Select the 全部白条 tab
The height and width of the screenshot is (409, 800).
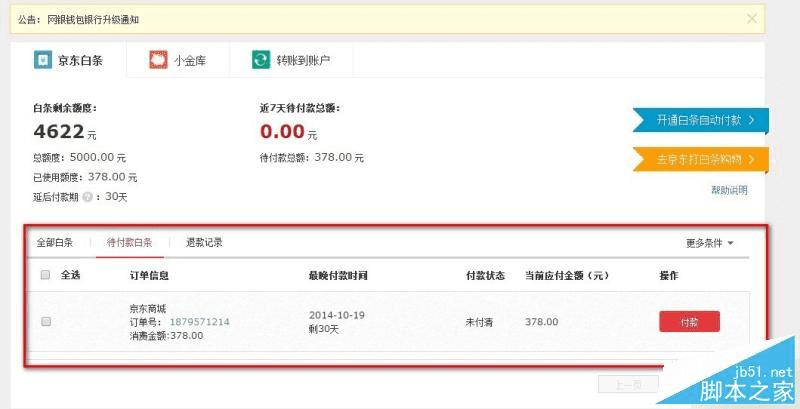point(55,243)
